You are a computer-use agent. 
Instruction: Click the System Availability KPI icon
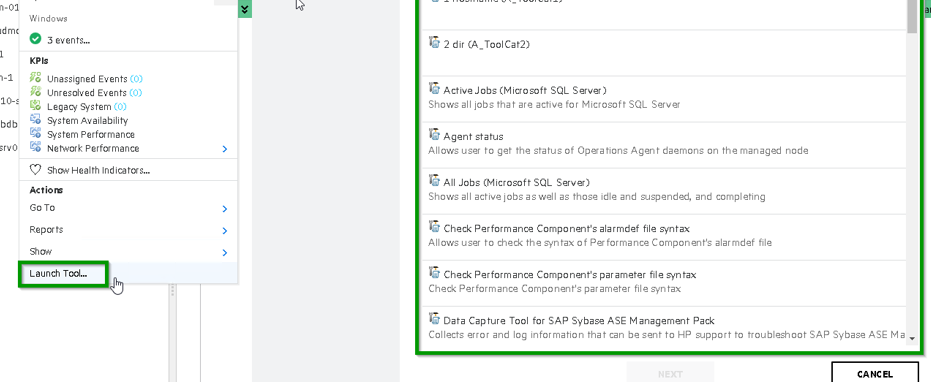pos(36,119)
